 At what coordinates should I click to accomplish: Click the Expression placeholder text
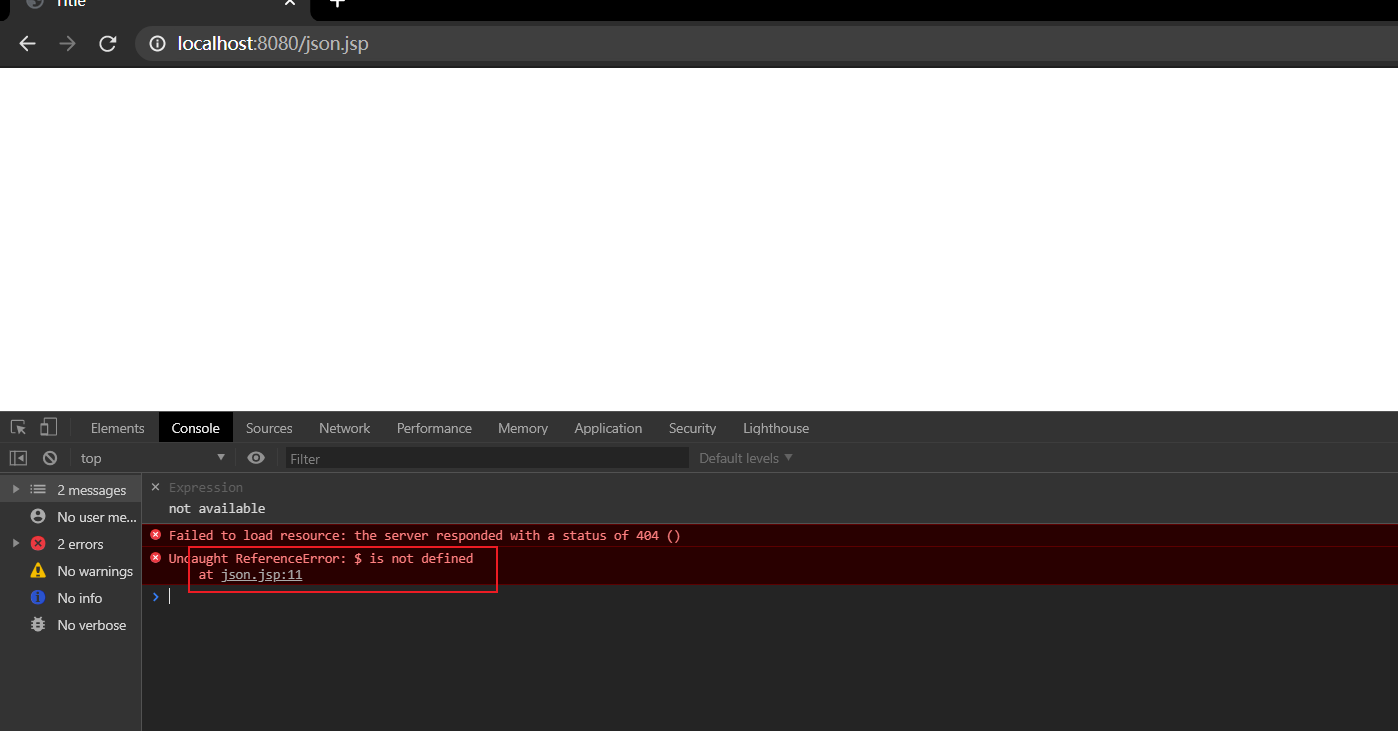[x=206, y=487]
